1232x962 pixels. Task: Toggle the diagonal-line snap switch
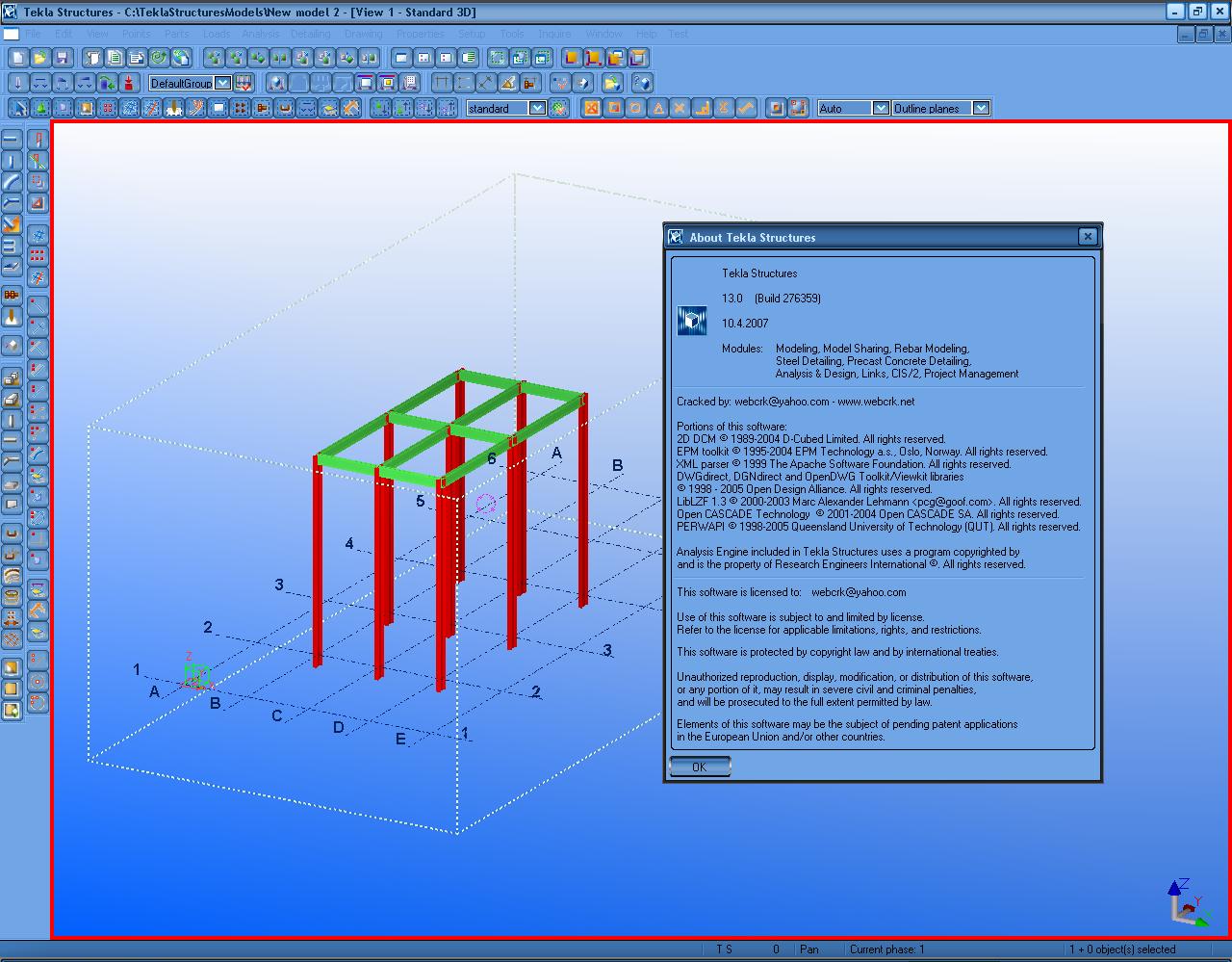tap(746, 108)
